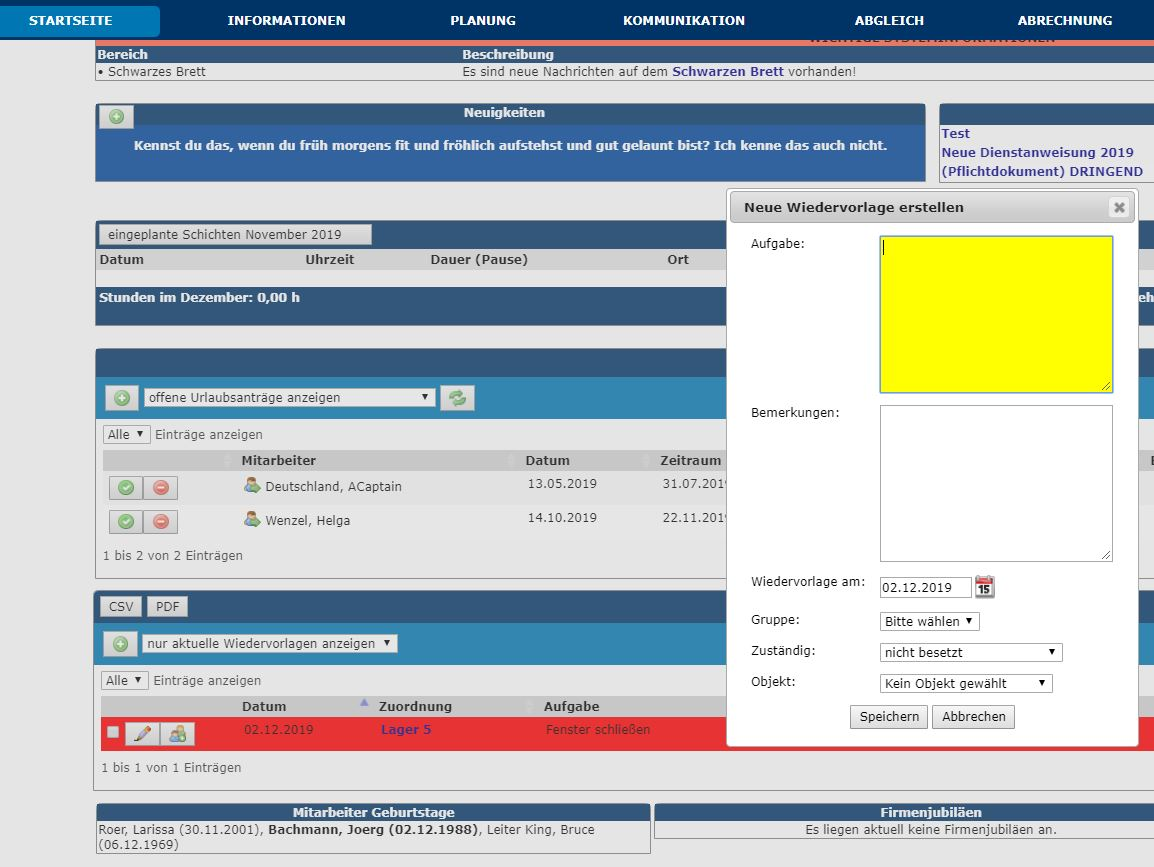
Task: Open calendar picker next to Wiedervorlage date
Action: pos(984,587)
